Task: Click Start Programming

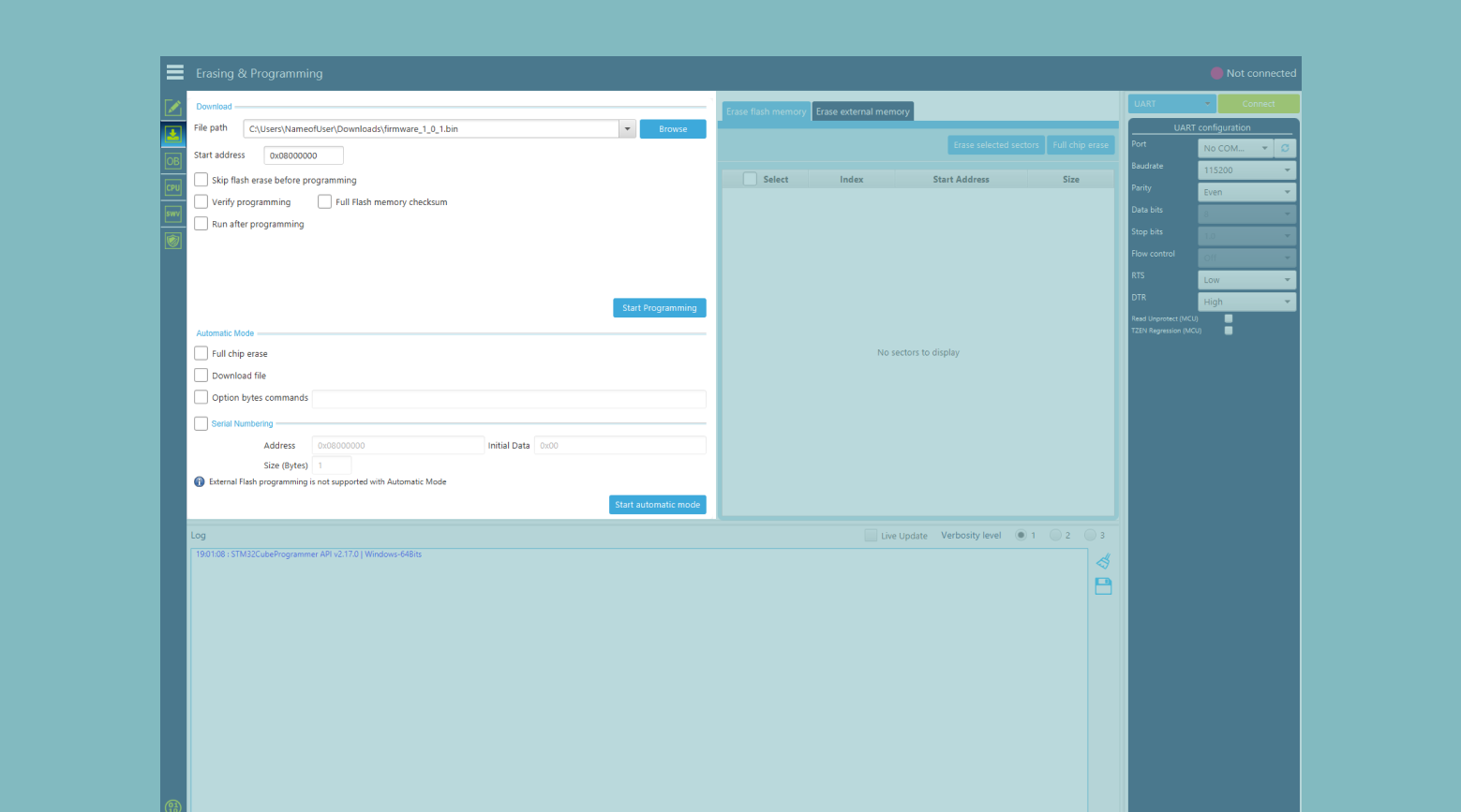Action: [660, 308]
